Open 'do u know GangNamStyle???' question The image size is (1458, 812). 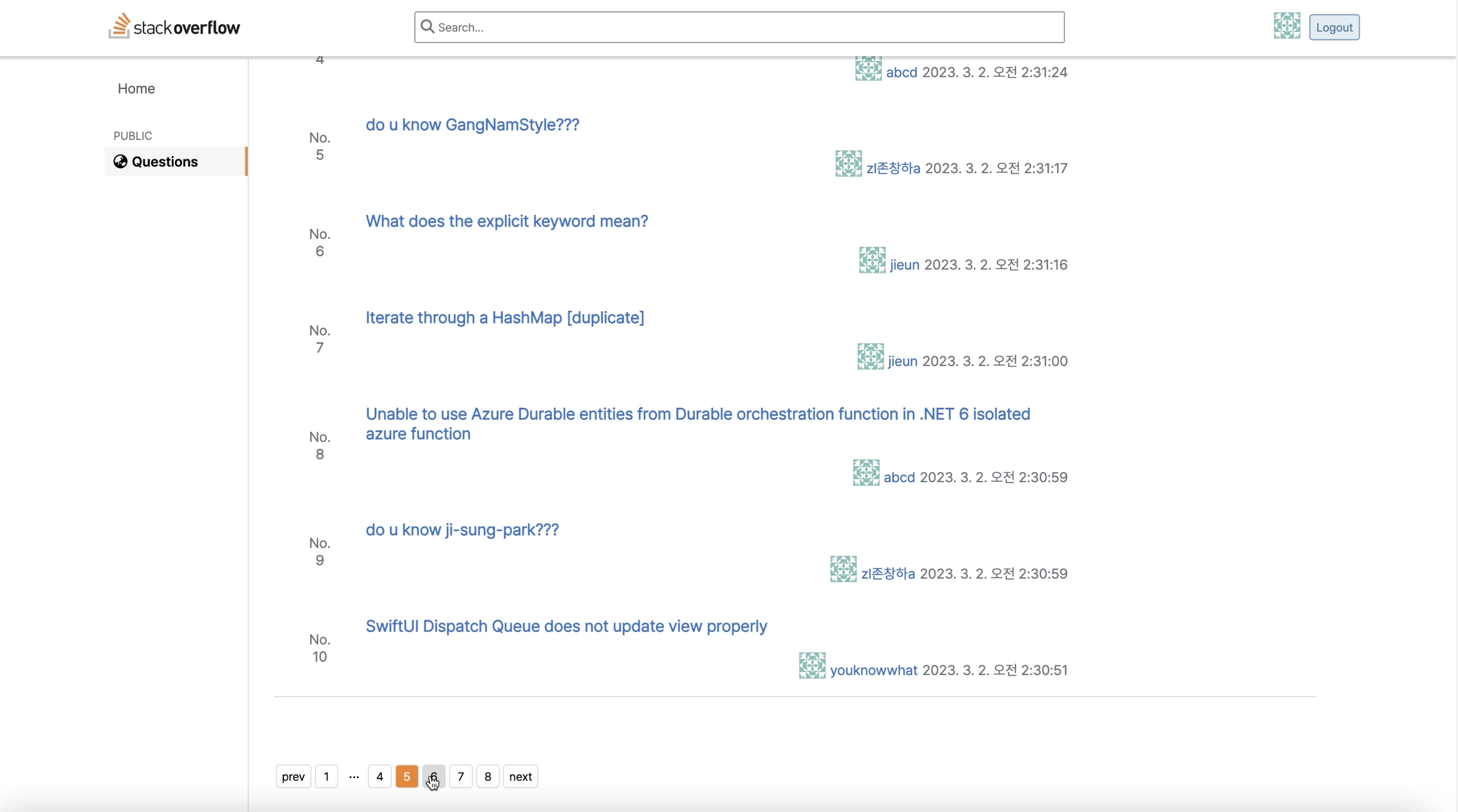click(473, 124)
